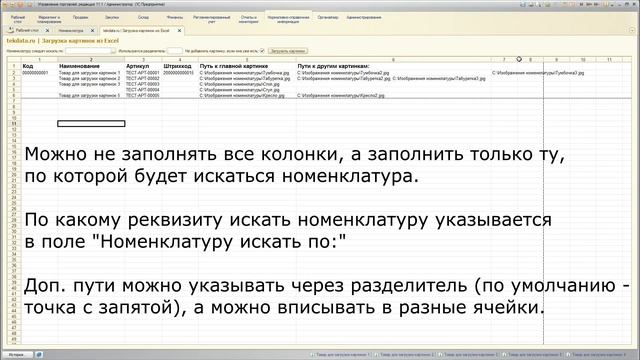Select cell Товар для загрузки картинок 1
The width and height of the screenshot is (640, 360).
[x=91, y=73]
